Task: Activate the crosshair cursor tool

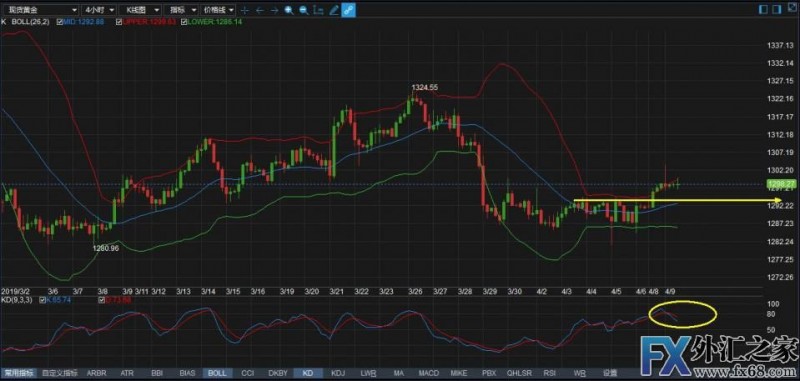Action: 245,10
